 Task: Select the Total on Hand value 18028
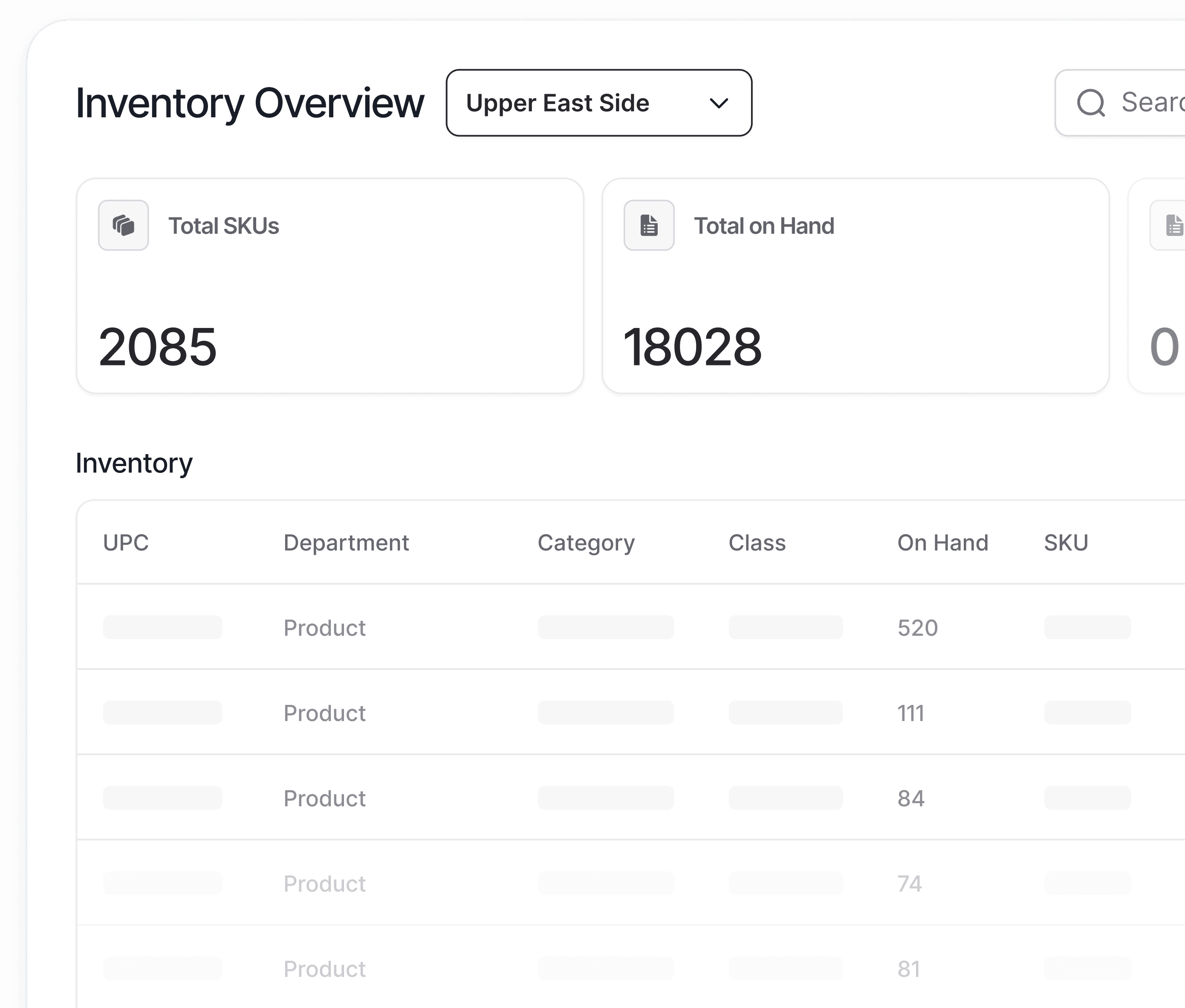point(693,347)
